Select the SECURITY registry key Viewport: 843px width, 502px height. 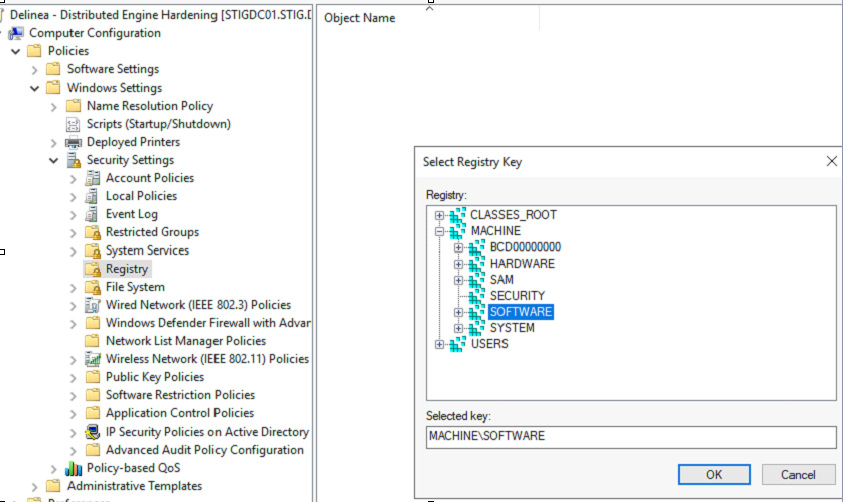pos(516,296)
